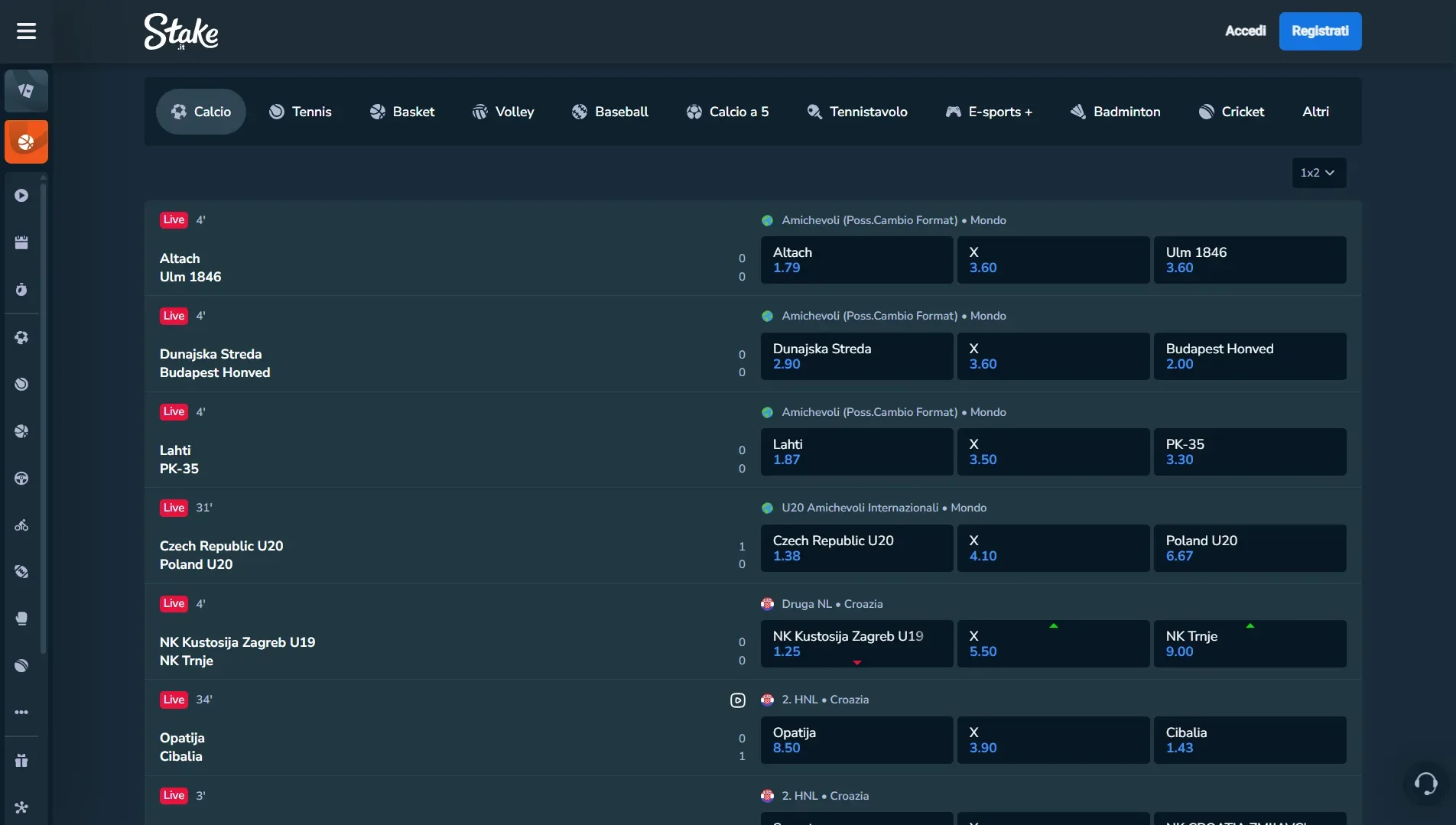Select the soccer ball sidebar icon
The height and width of the screenshot is (825, 1456).
click(21, 337)
